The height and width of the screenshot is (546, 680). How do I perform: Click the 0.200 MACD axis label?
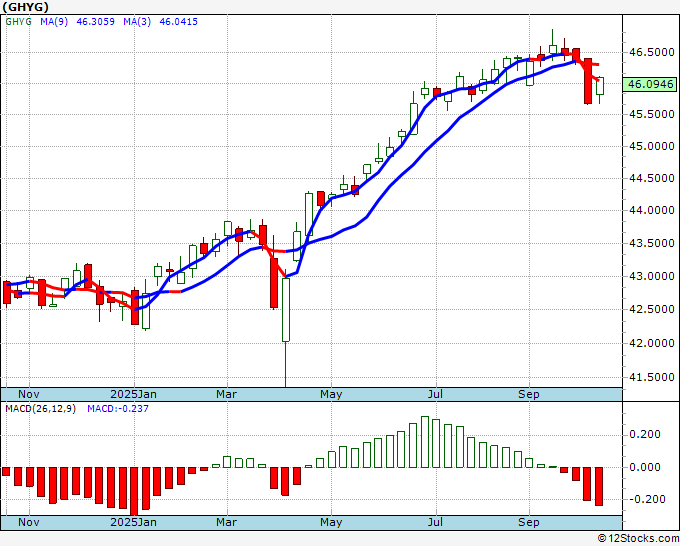coord(645,434)
